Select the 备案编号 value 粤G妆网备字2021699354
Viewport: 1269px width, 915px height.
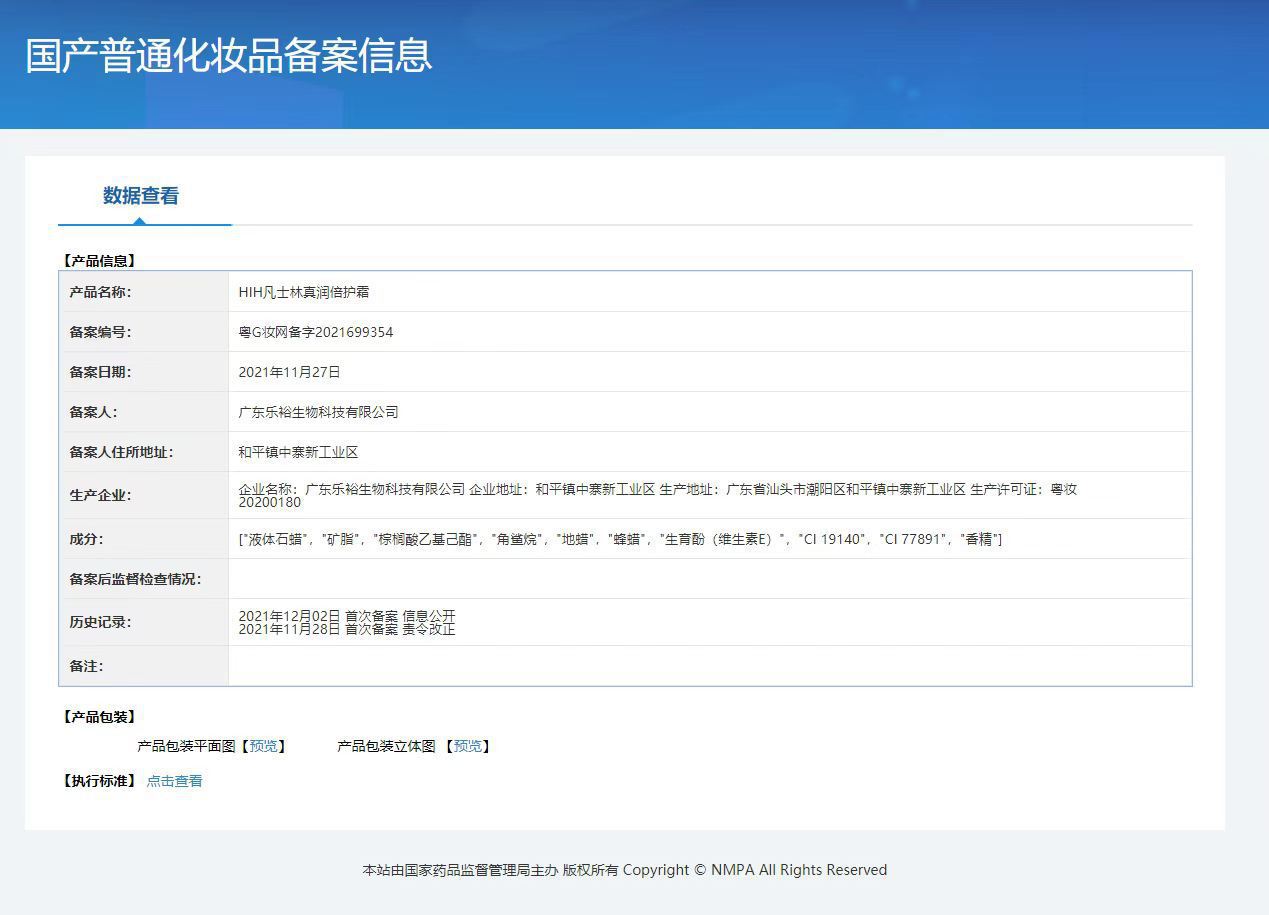[x=316, y=332]
